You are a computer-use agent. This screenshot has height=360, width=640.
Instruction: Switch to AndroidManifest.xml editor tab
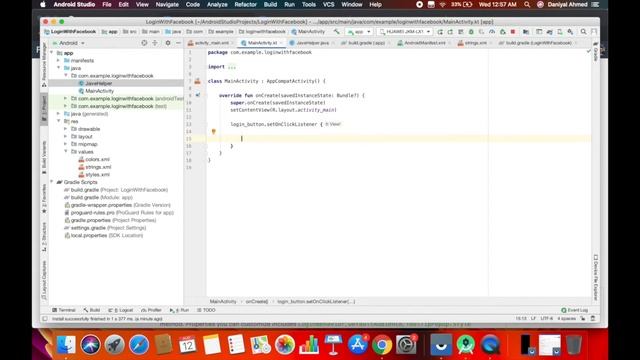424,43
